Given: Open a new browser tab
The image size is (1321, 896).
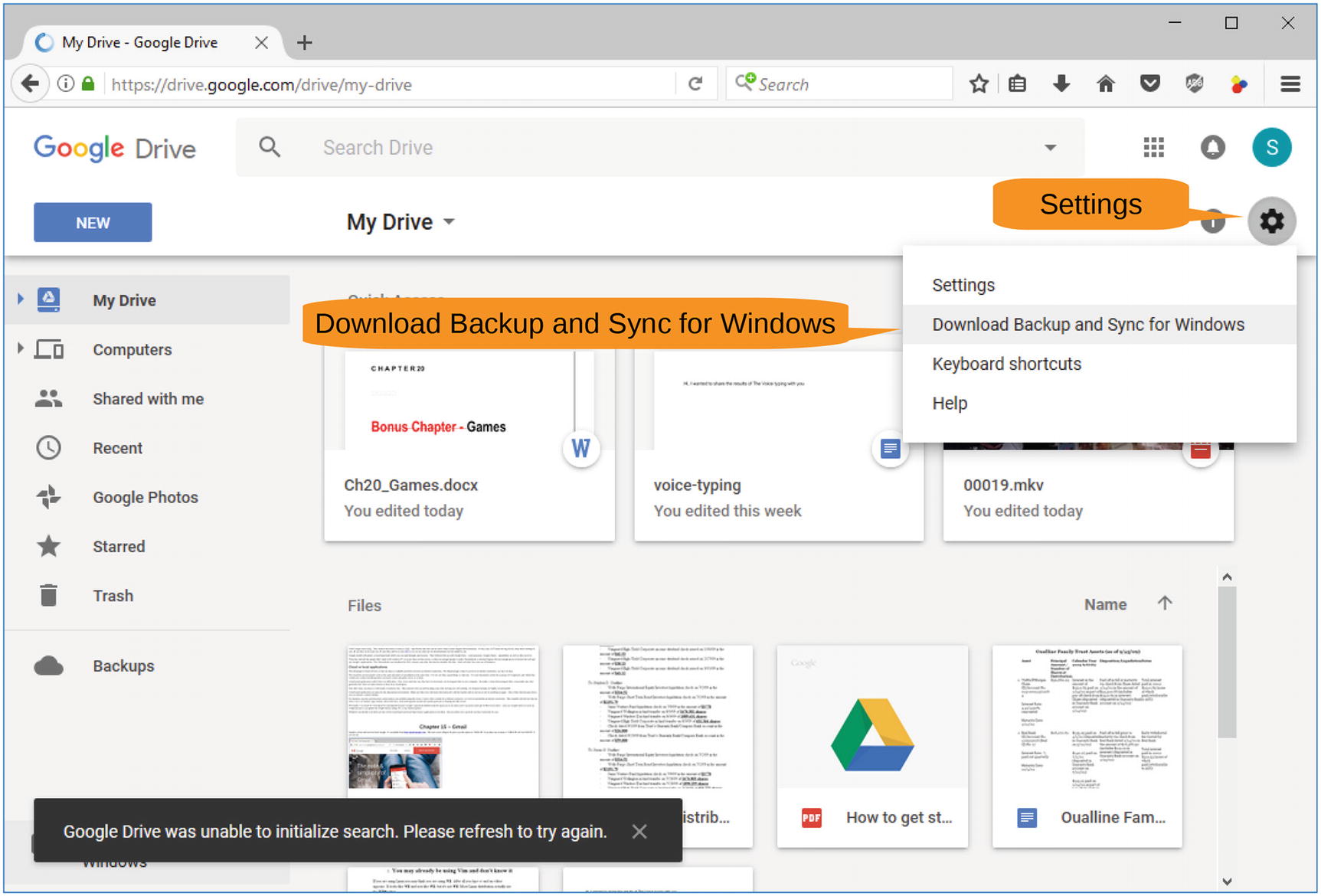Looking at the screenshot, I should click(304, 43).
